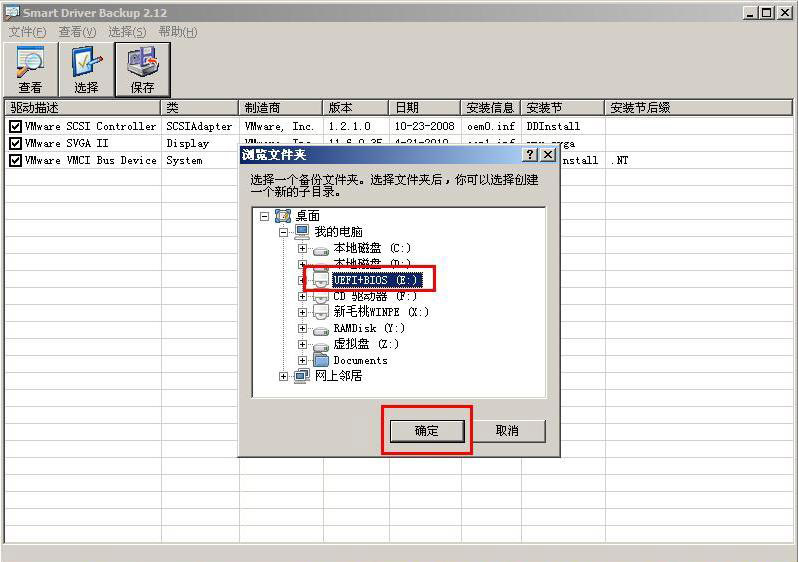798x562 pixels.
Task: Expand the CD 驱动器 (F:) node
Action: coord(302,296)
